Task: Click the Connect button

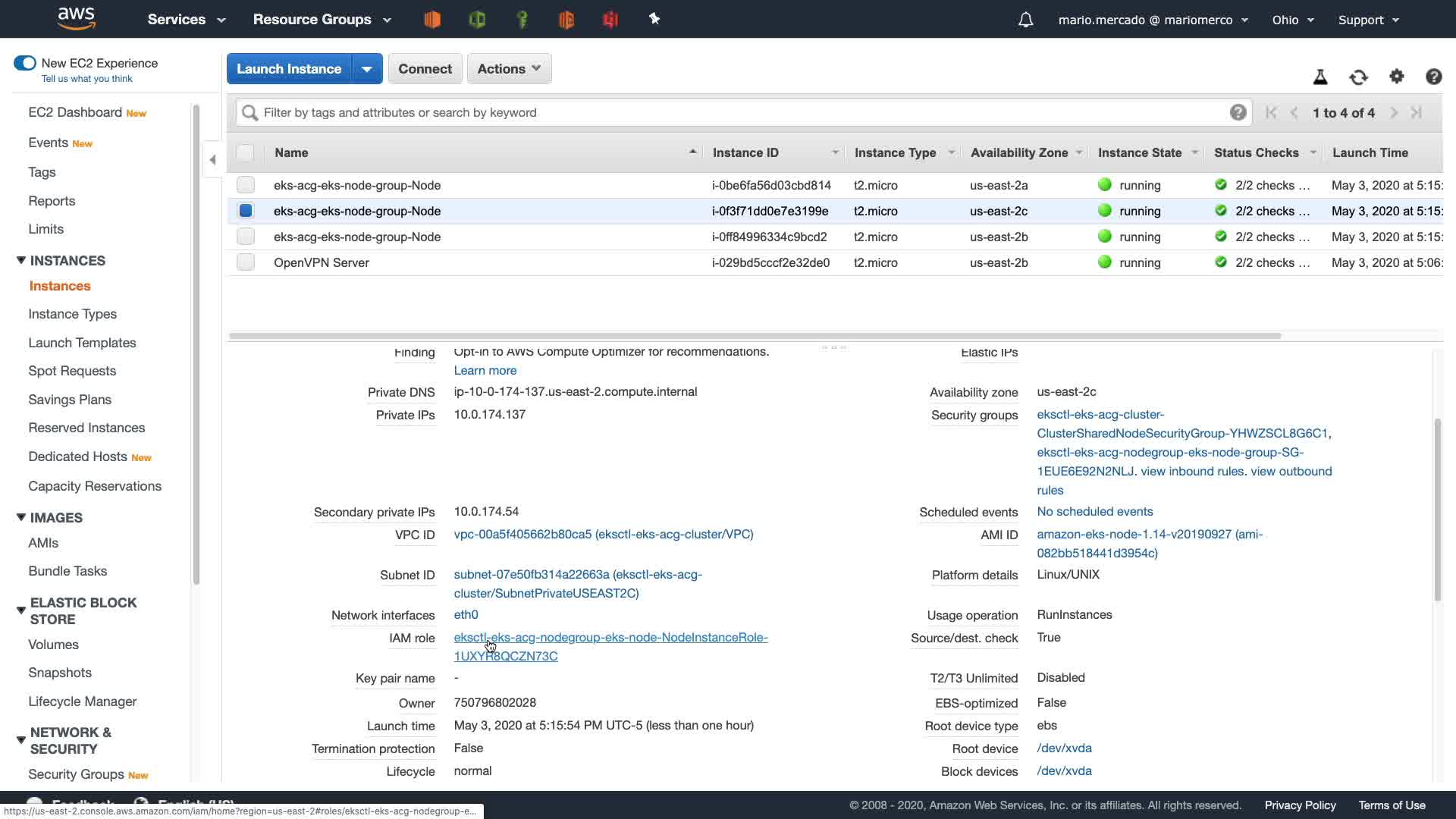Action: [425, 69]
